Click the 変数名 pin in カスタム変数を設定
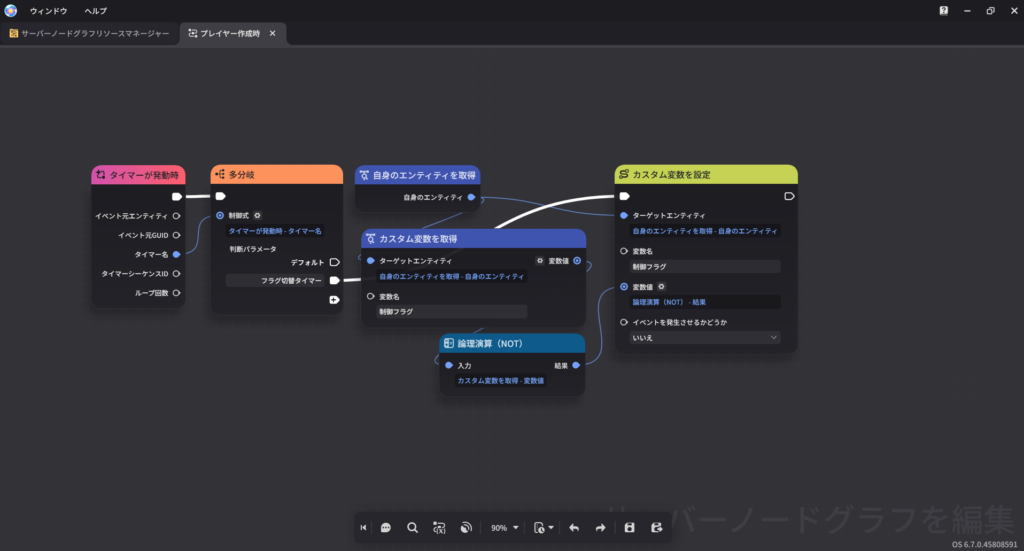Viewport: 1024px width, 551px height. [624, 251]
